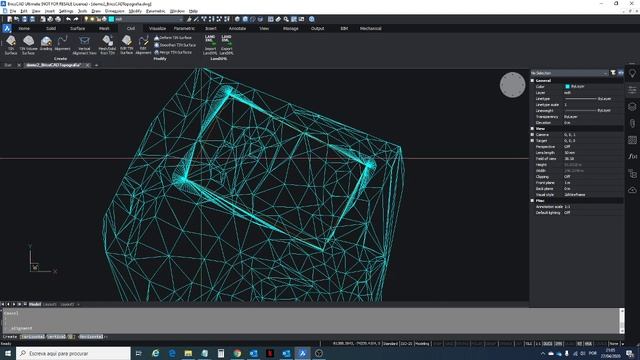Click the Windows search box

(73, 353)
